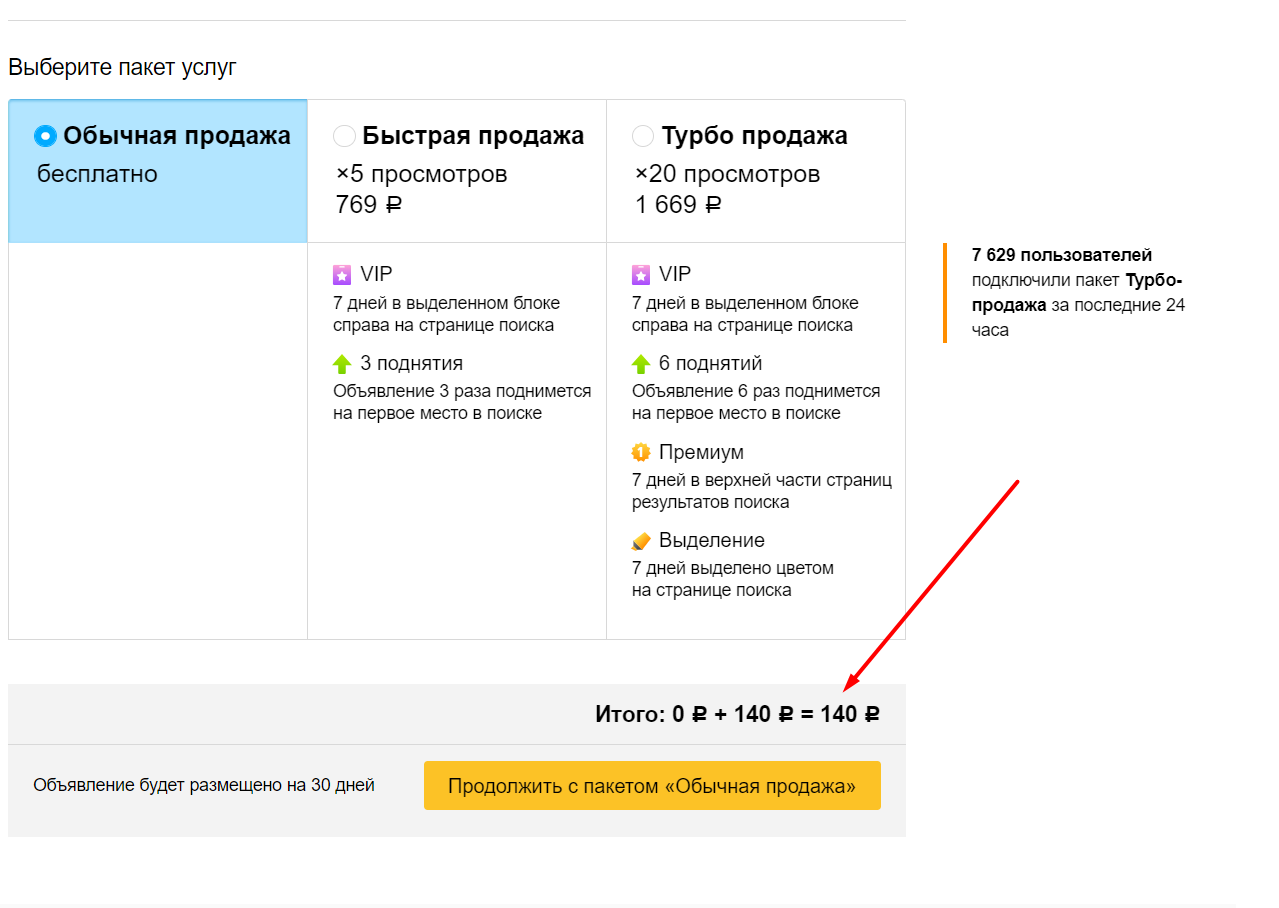Click the Выделение highlighter icon
Image resolution: width=1279 pixels, height=908 pixels.
tap(641, 541)
